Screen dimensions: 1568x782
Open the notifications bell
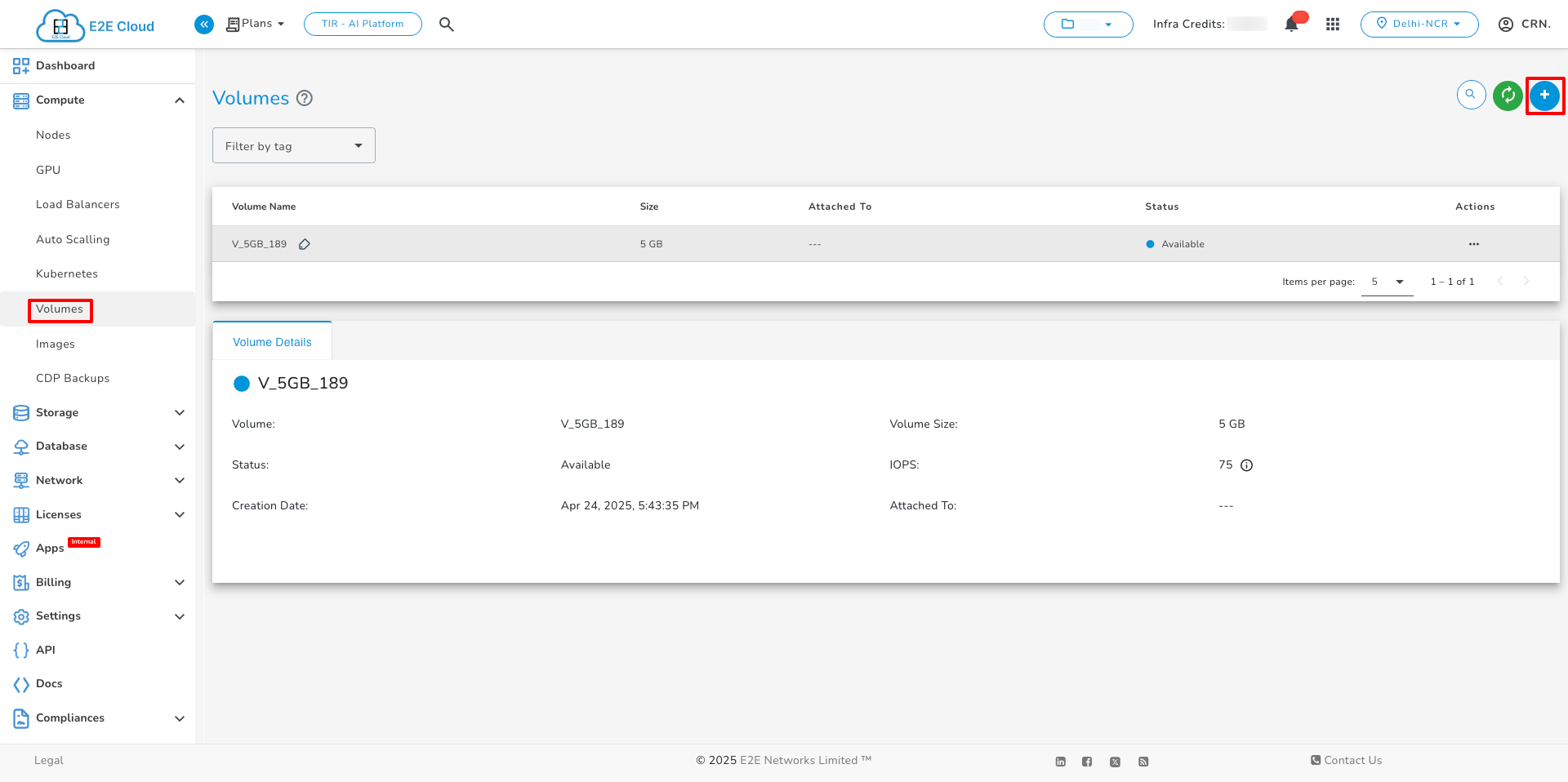[x=1291, y=24]
